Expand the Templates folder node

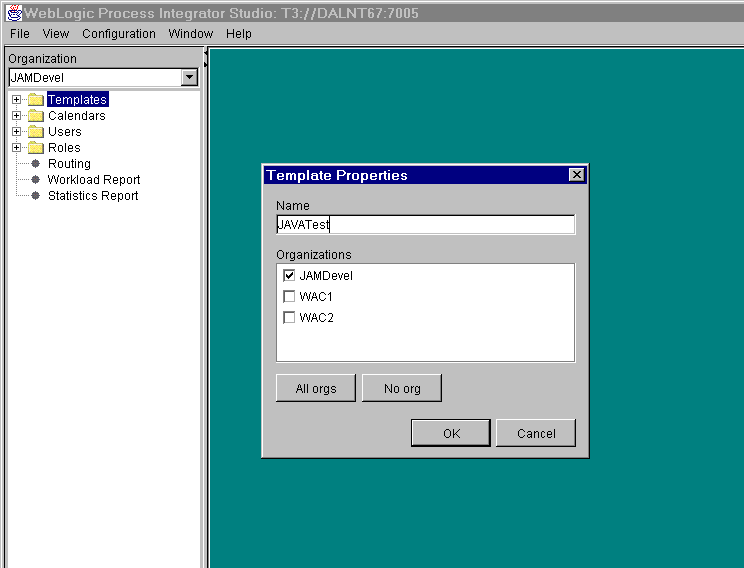17,100
